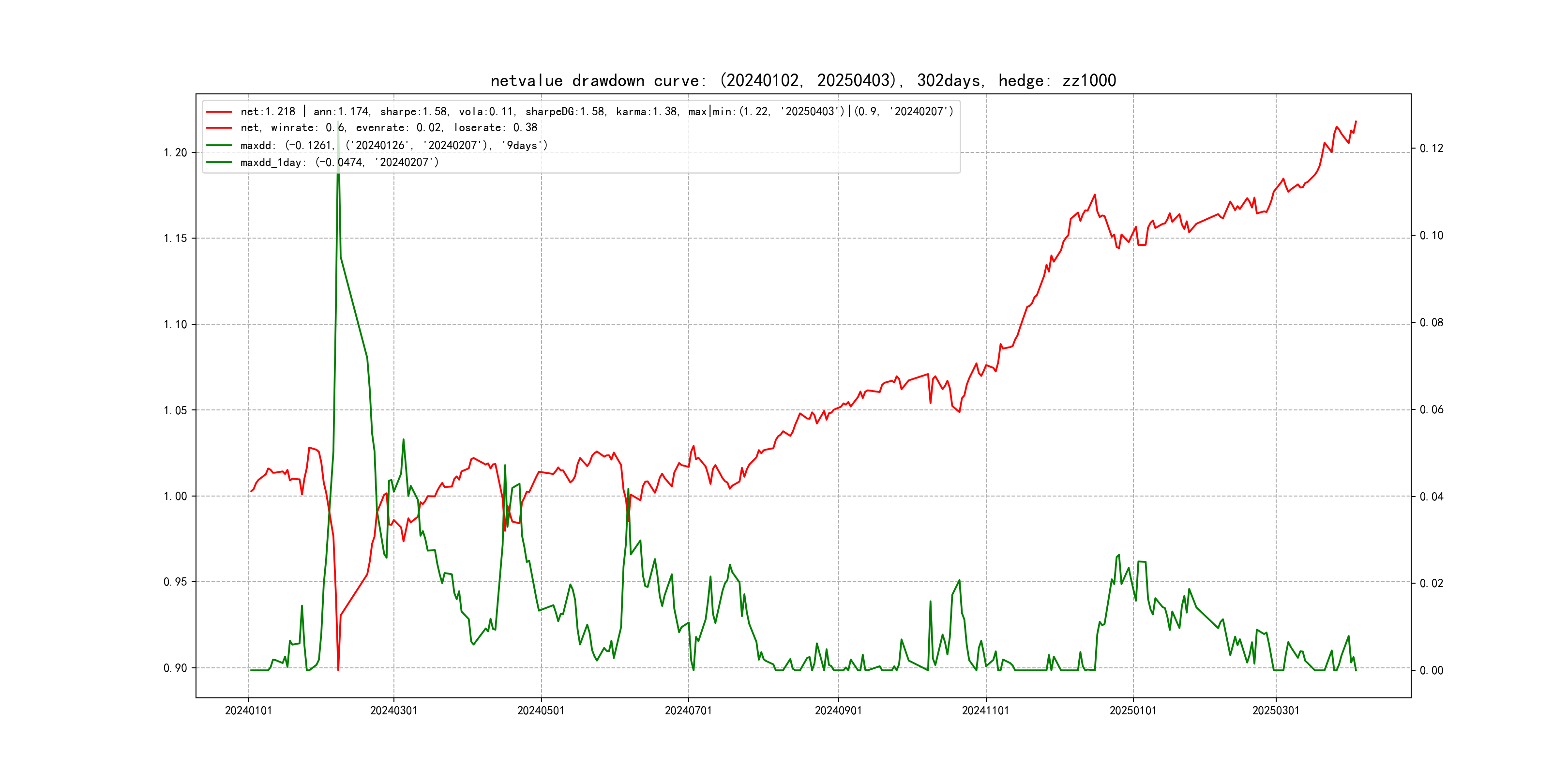The width and height of the screenshot is (1568, 784).
Task: Click the red line swatch beside net:1.218 legend
Action: click(219, 112)
